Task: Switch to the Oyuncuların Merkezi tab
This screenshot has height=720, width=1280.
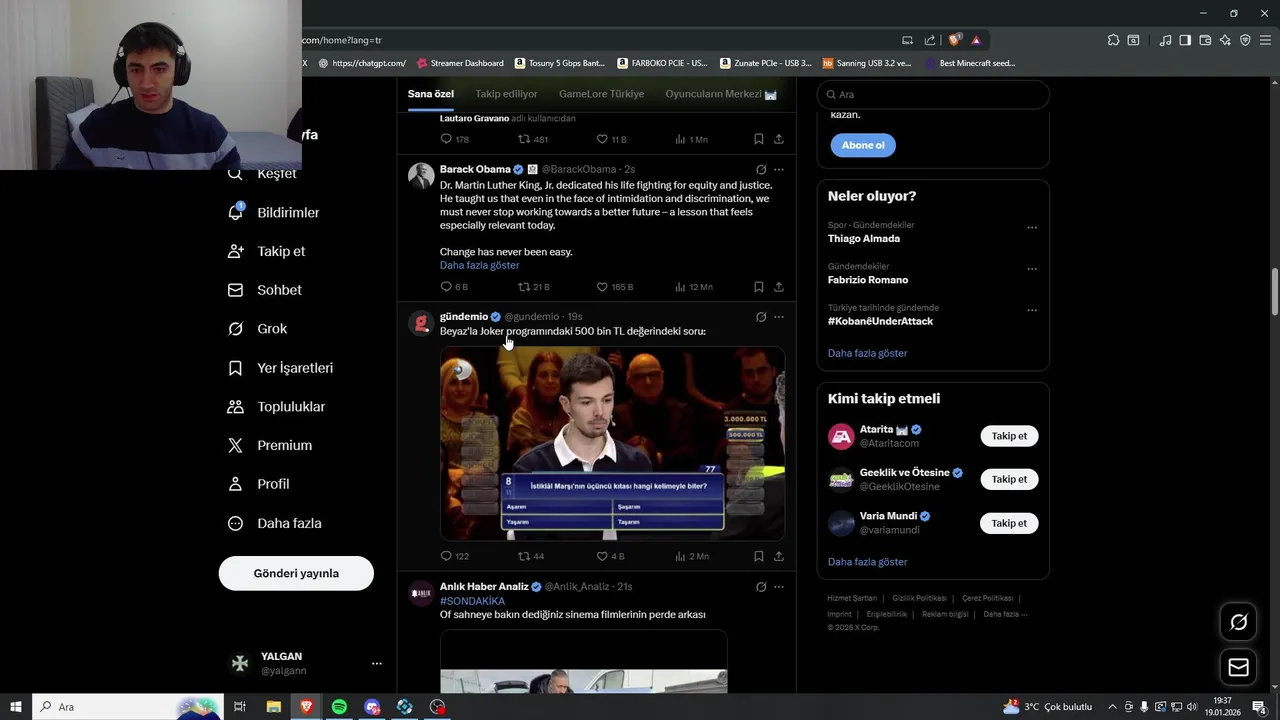Action: (x=721, y=94)
